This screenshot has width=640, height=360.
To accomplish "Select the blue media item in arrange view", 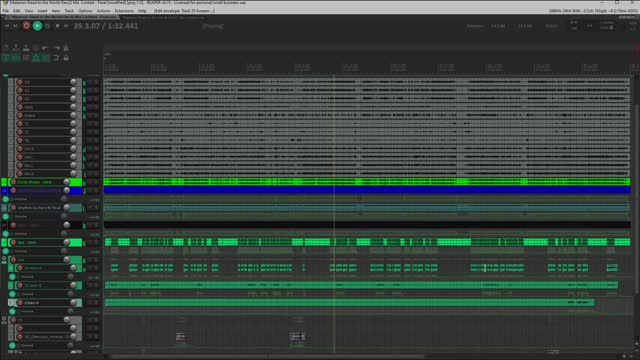I will point(367,190).
